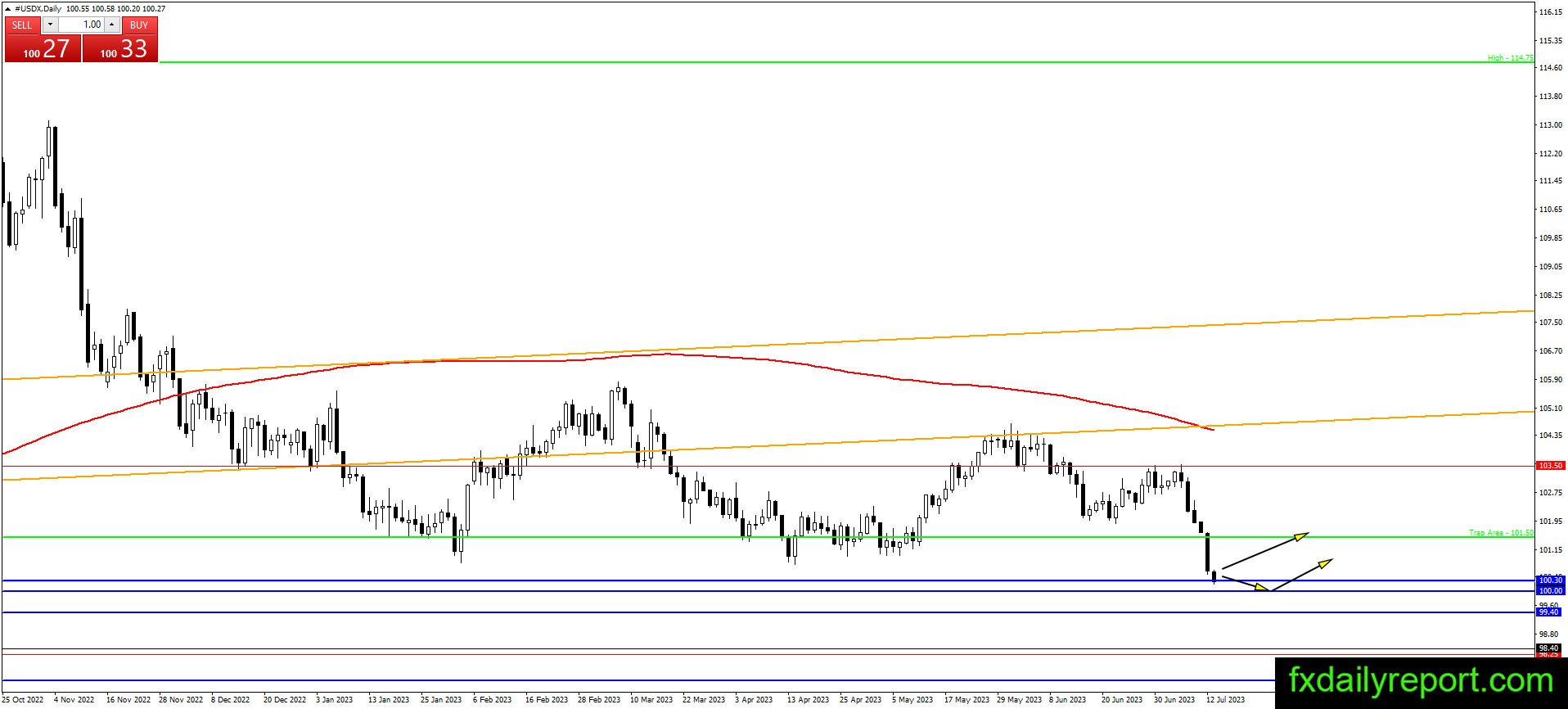Click the 113.00 price axis value
1568x709 pixels.
click(x=1551, y=125)
